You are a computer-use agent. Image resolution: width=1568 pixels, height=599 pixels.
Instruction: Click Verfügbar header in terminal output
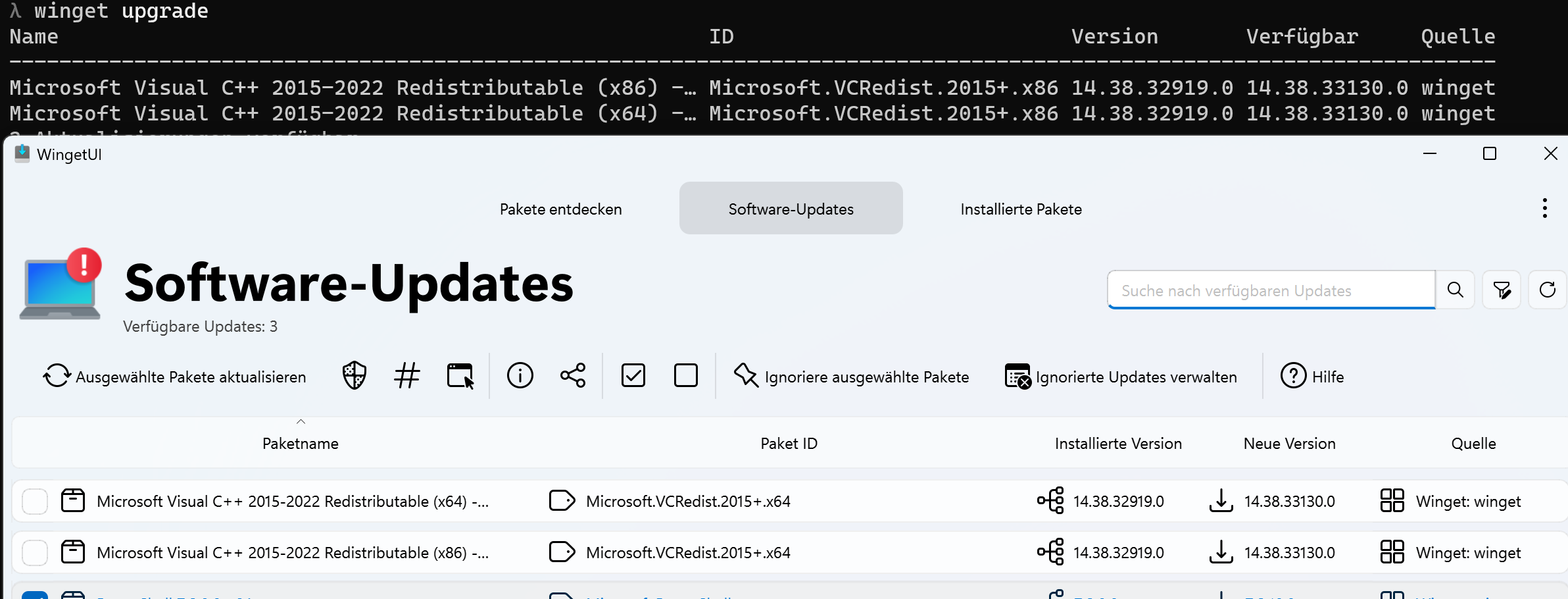point(1302,36)
